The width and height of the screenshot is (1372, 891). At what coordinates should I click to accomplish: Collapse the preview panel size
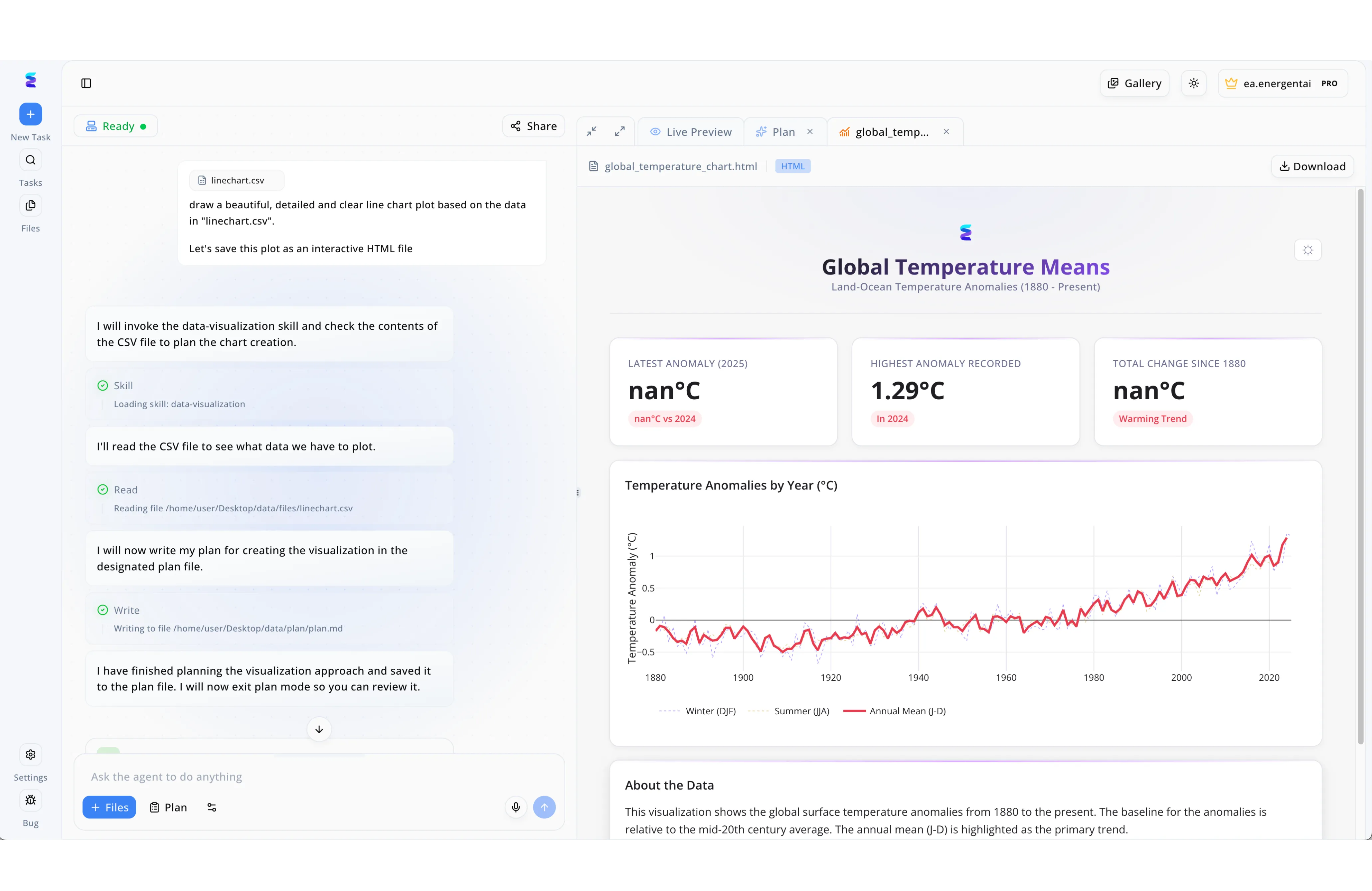(591, 131)
